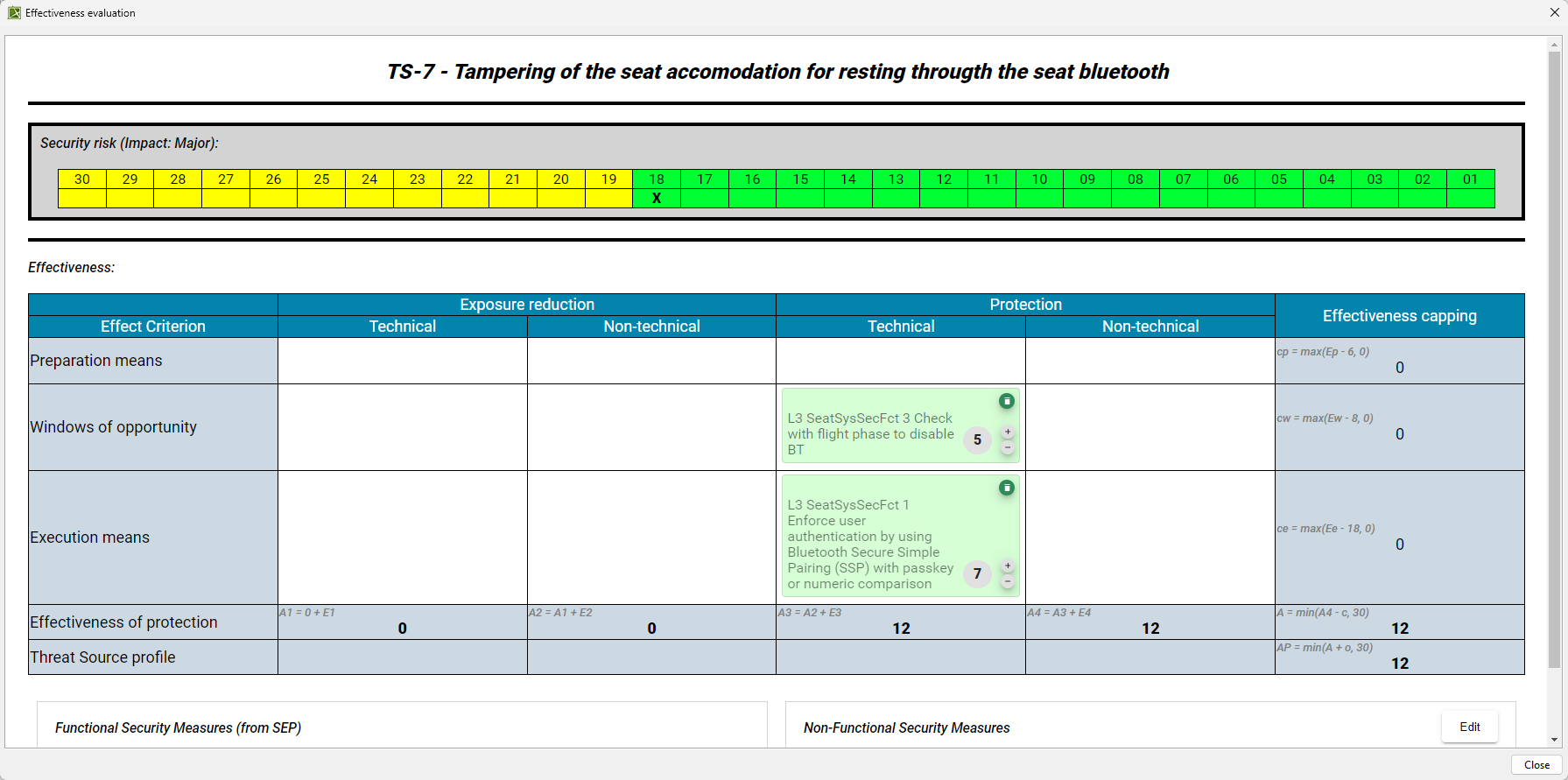The width and height of the screenshot is (1568, 780).
Task: Click the green risk level 01 cell
Action: (x=1470, y=188)
